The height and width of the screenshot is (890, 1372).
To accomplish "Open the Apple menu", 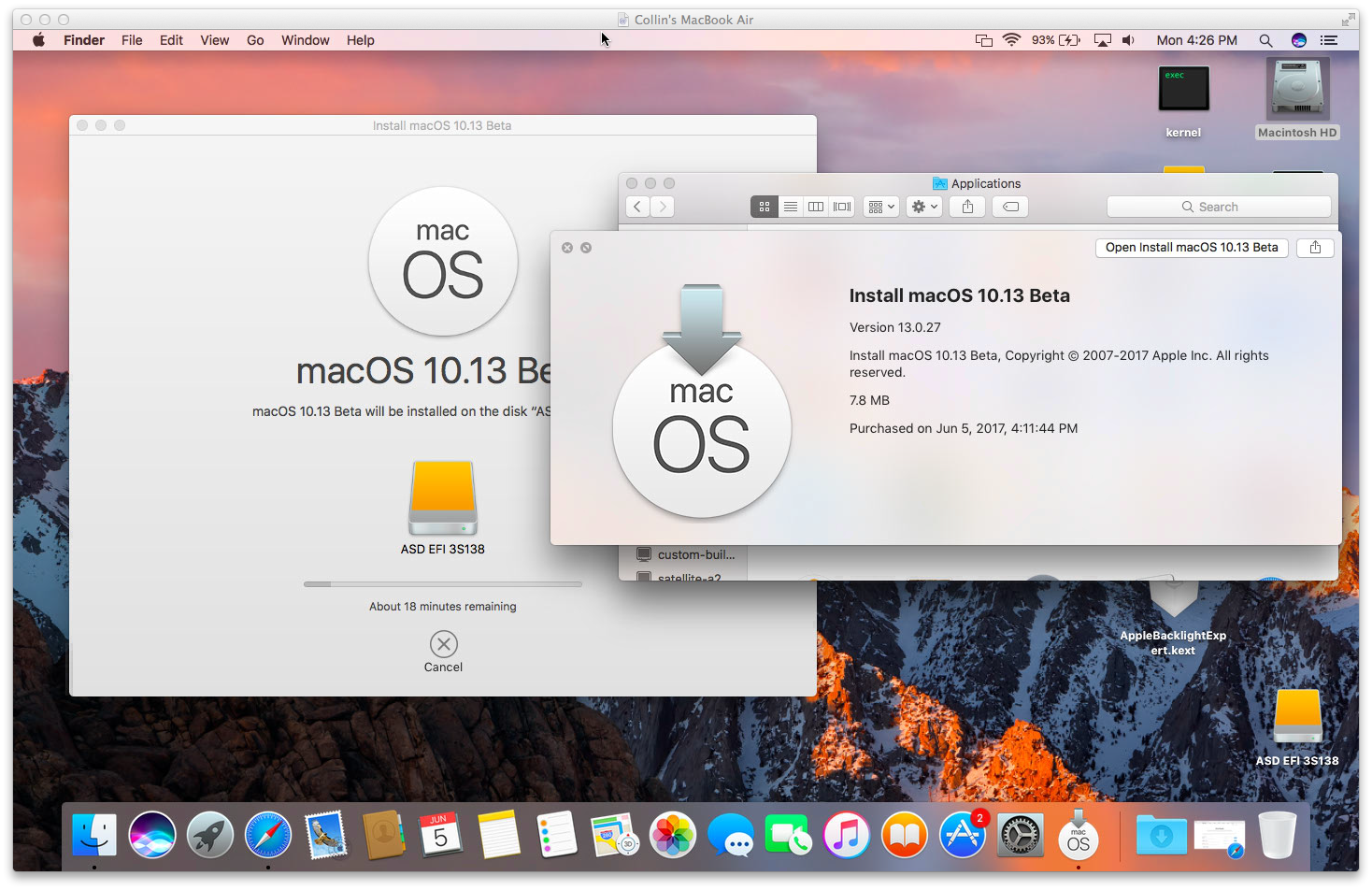I will [38, 40].
